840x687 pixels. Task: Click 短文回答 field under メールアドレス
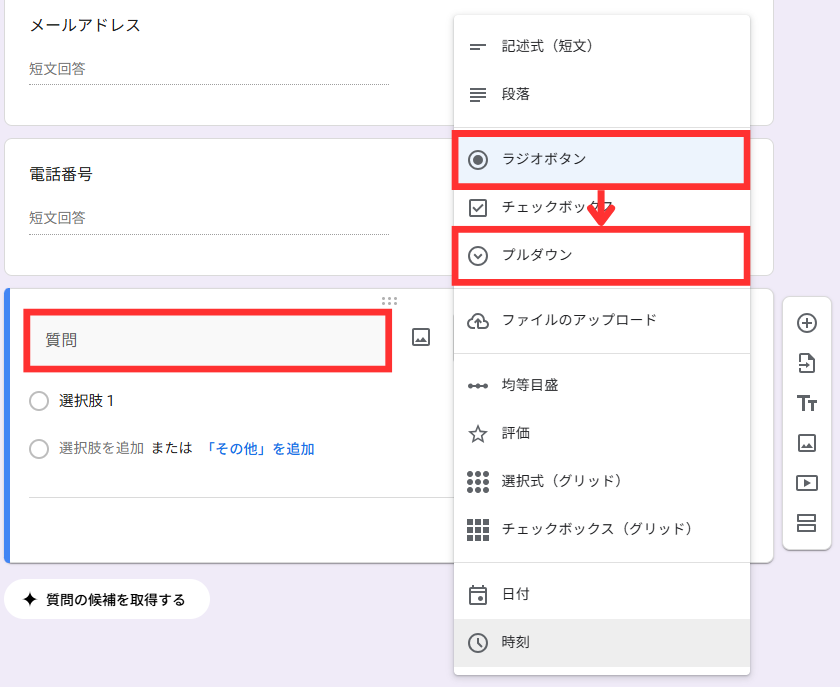(x=209, y=69)
